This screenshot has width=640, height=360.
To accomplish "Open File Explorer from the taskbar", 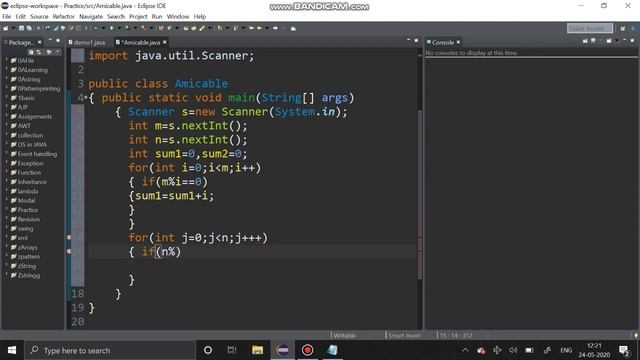I will [257, 350].
